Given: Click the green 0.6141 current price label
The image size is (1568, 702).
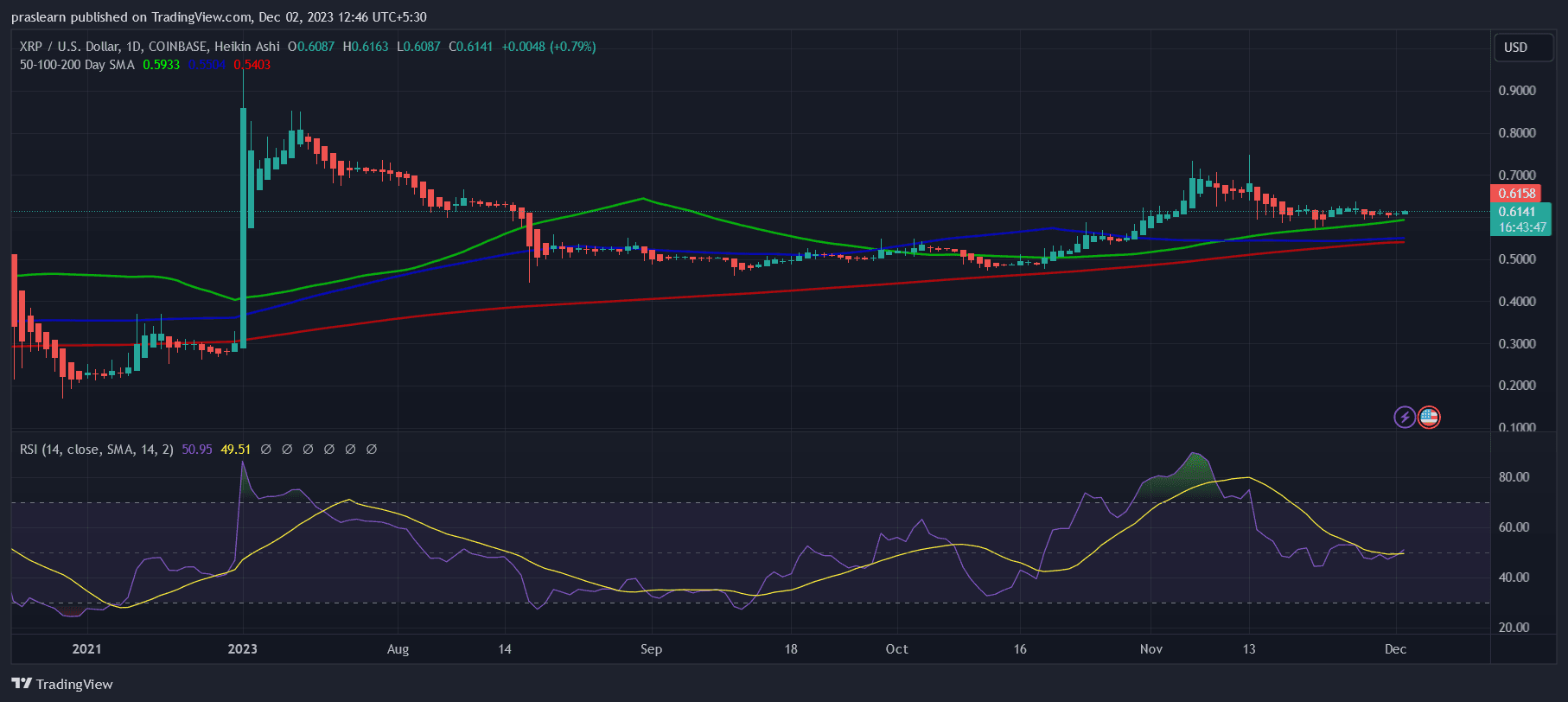Looking at the screenshot, I should pos(1517,212).
